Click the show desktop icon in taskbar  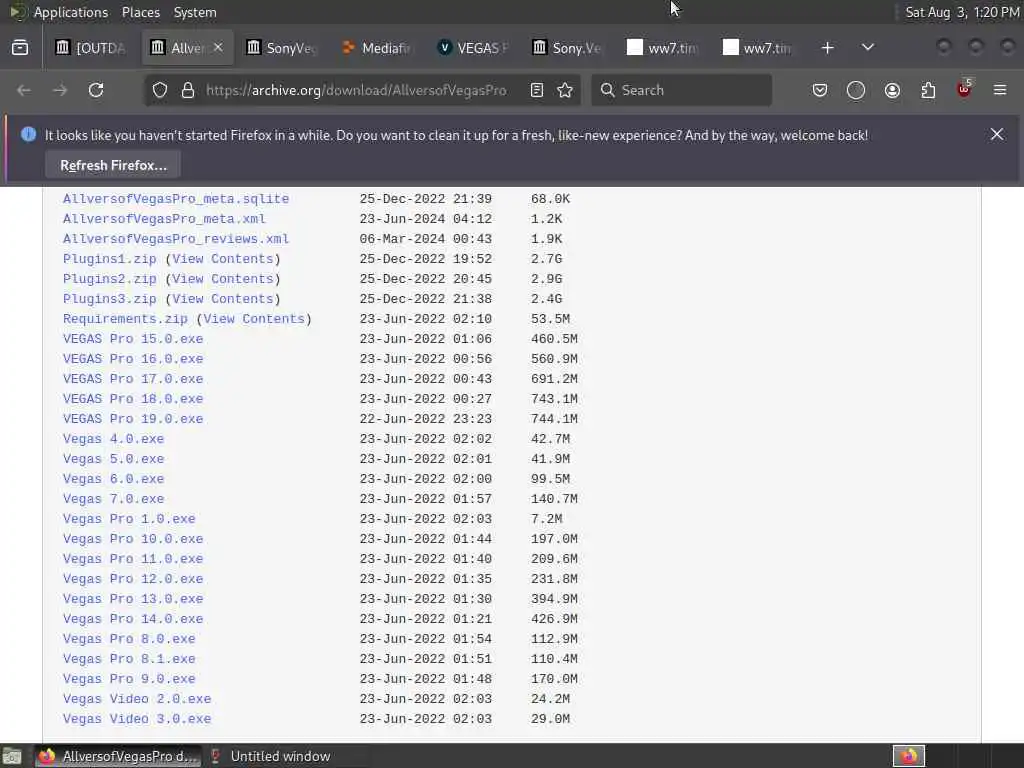[12, 756]
